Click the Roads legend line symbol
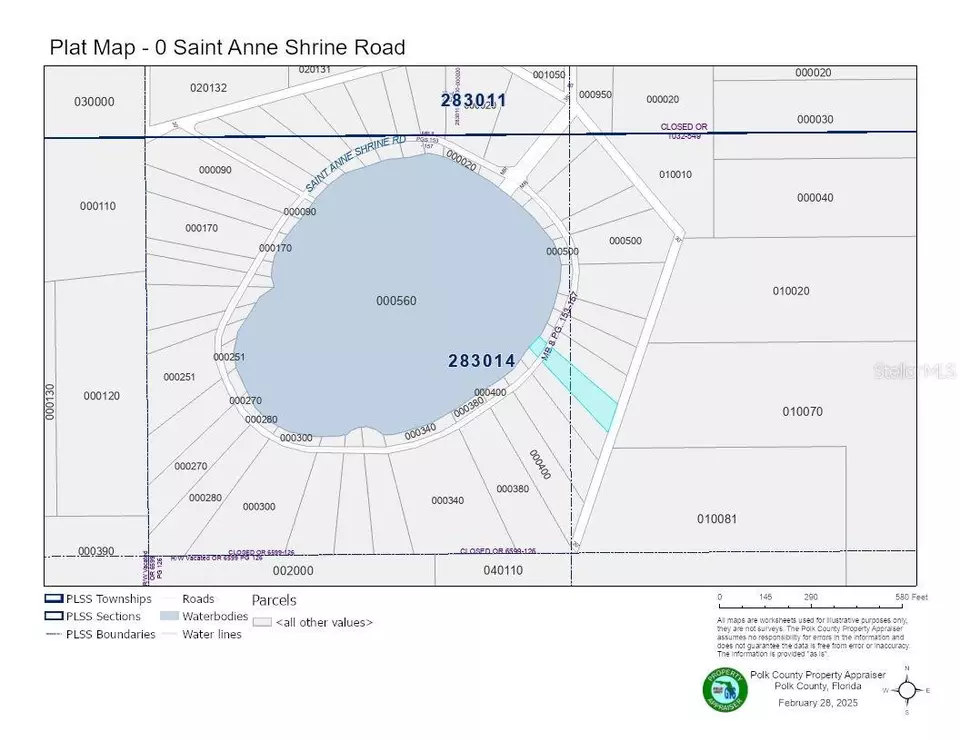Image resolution: width=960 pixels, height=741 pixels. 168,599
